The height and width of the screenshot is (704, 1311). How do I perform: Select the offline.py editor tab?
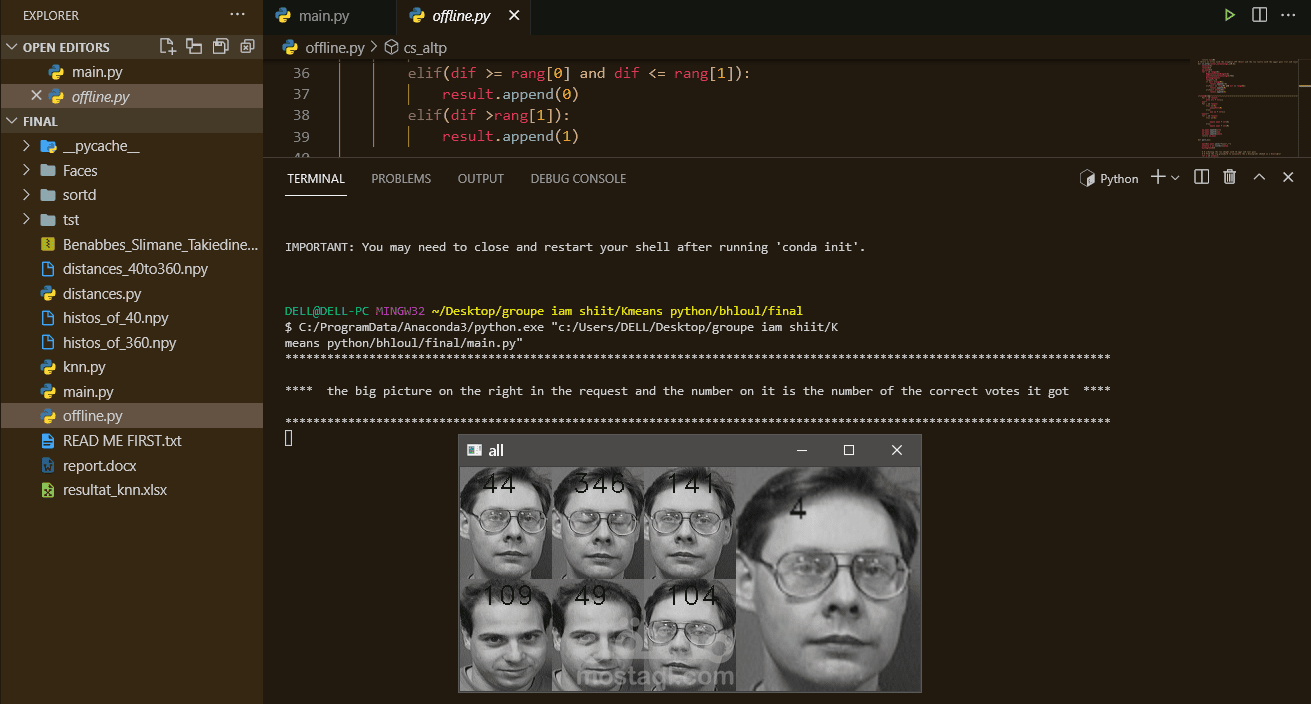click(462, 16)
